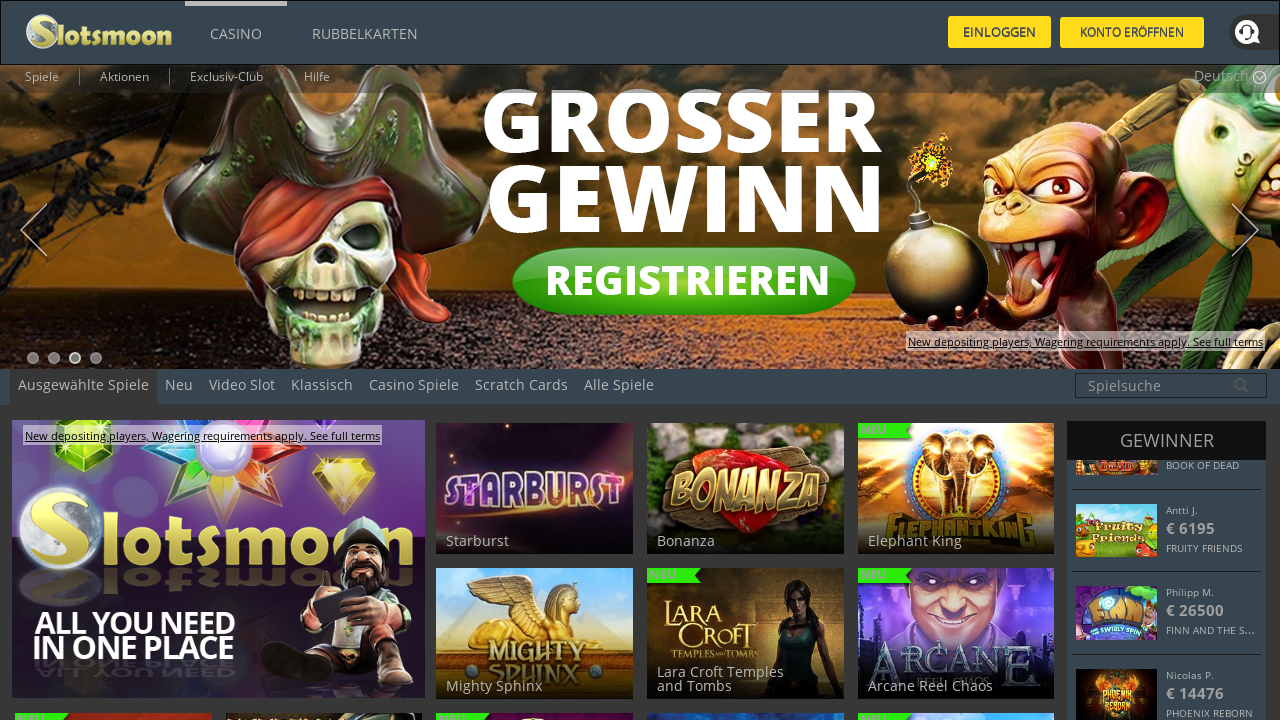Click the Einloggen button

click(x=999, y=32)
